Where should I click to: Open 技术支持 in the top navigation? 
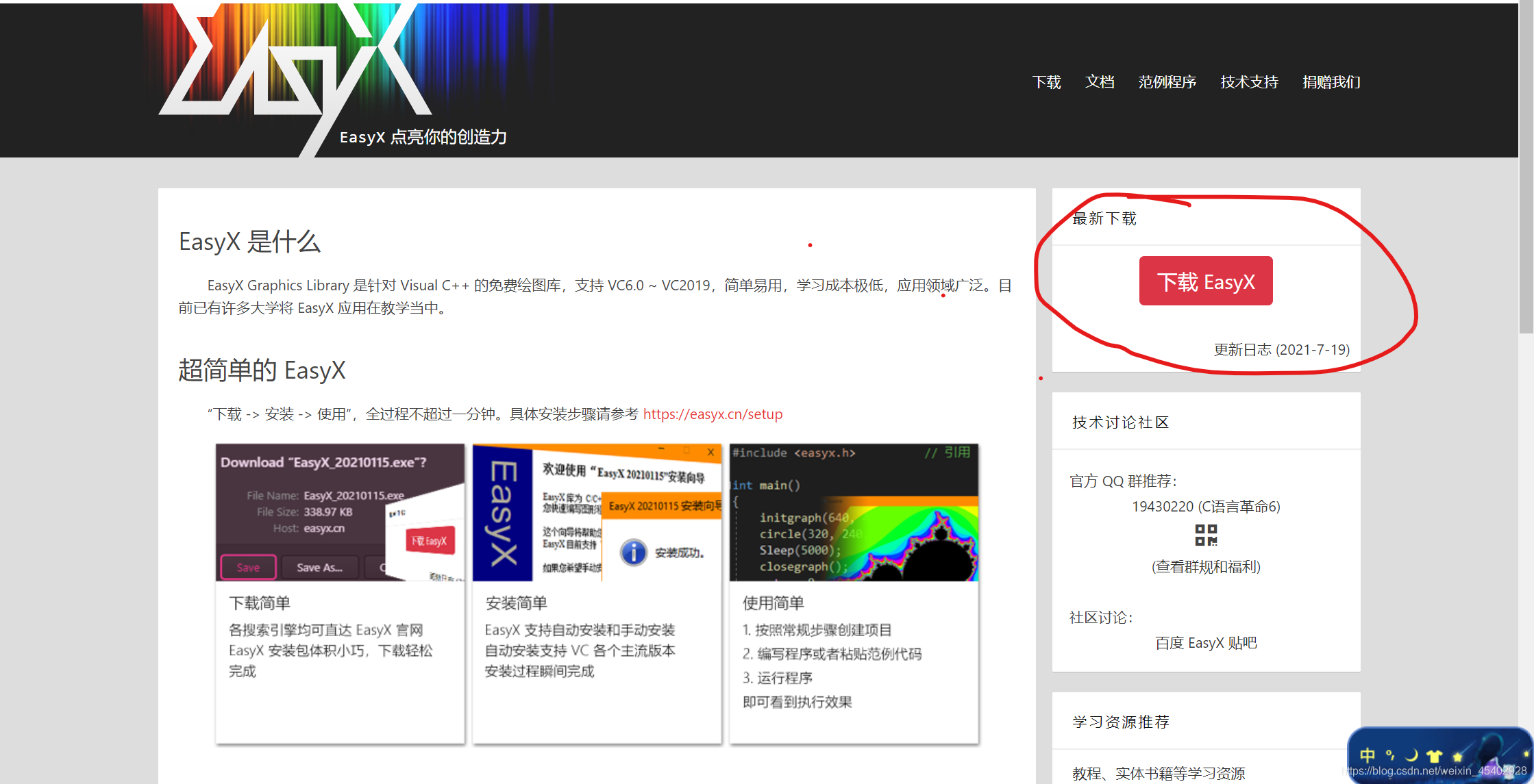(x=1249, y=82)
